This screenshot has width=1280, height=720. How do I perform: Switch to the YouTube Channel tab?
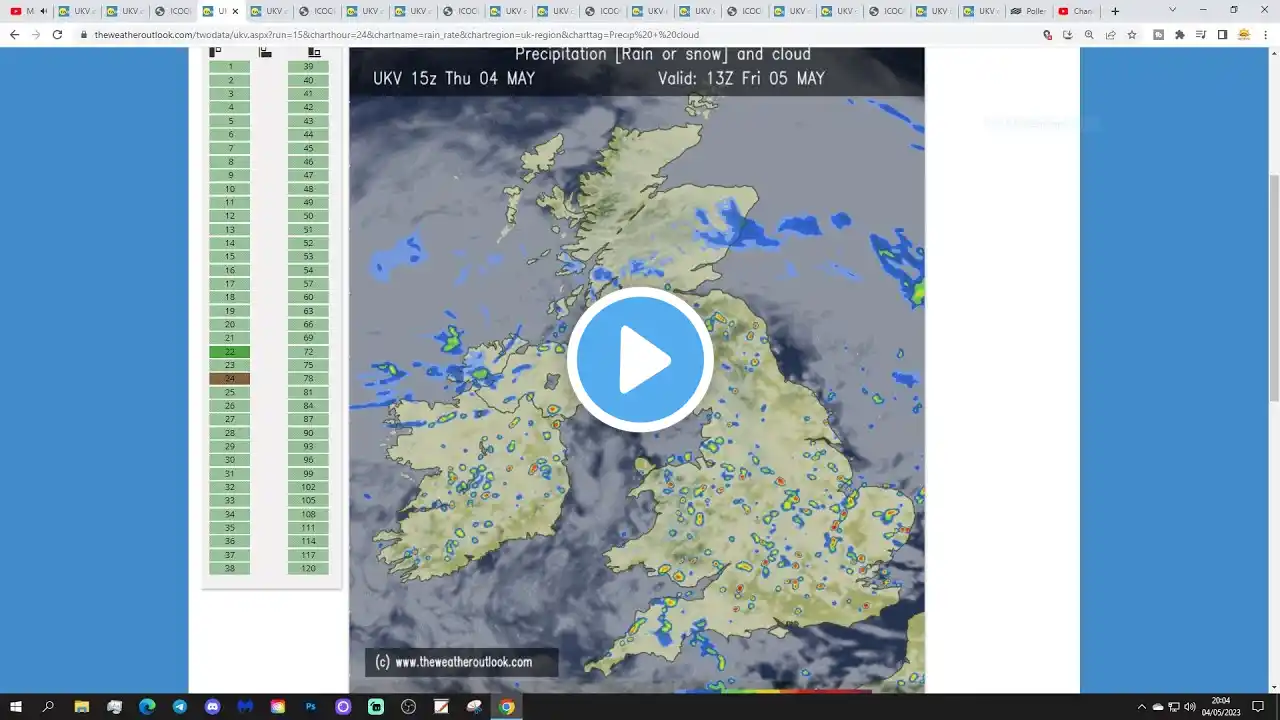tap(1076, 11)
